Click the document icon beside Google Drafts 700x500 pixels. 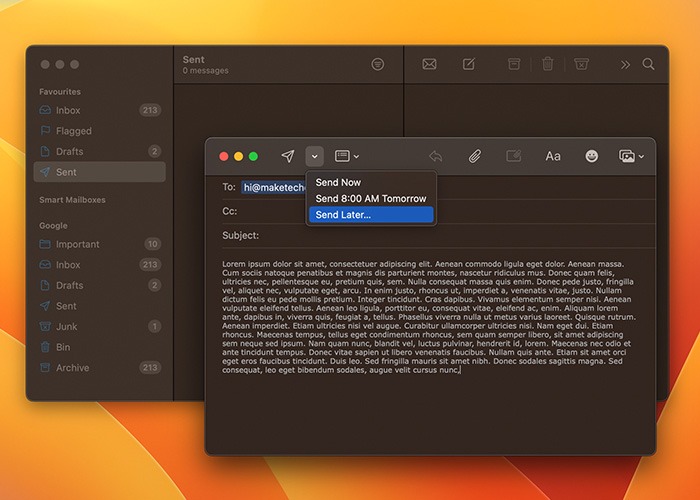pyautogui.click(x=45, y=285)
